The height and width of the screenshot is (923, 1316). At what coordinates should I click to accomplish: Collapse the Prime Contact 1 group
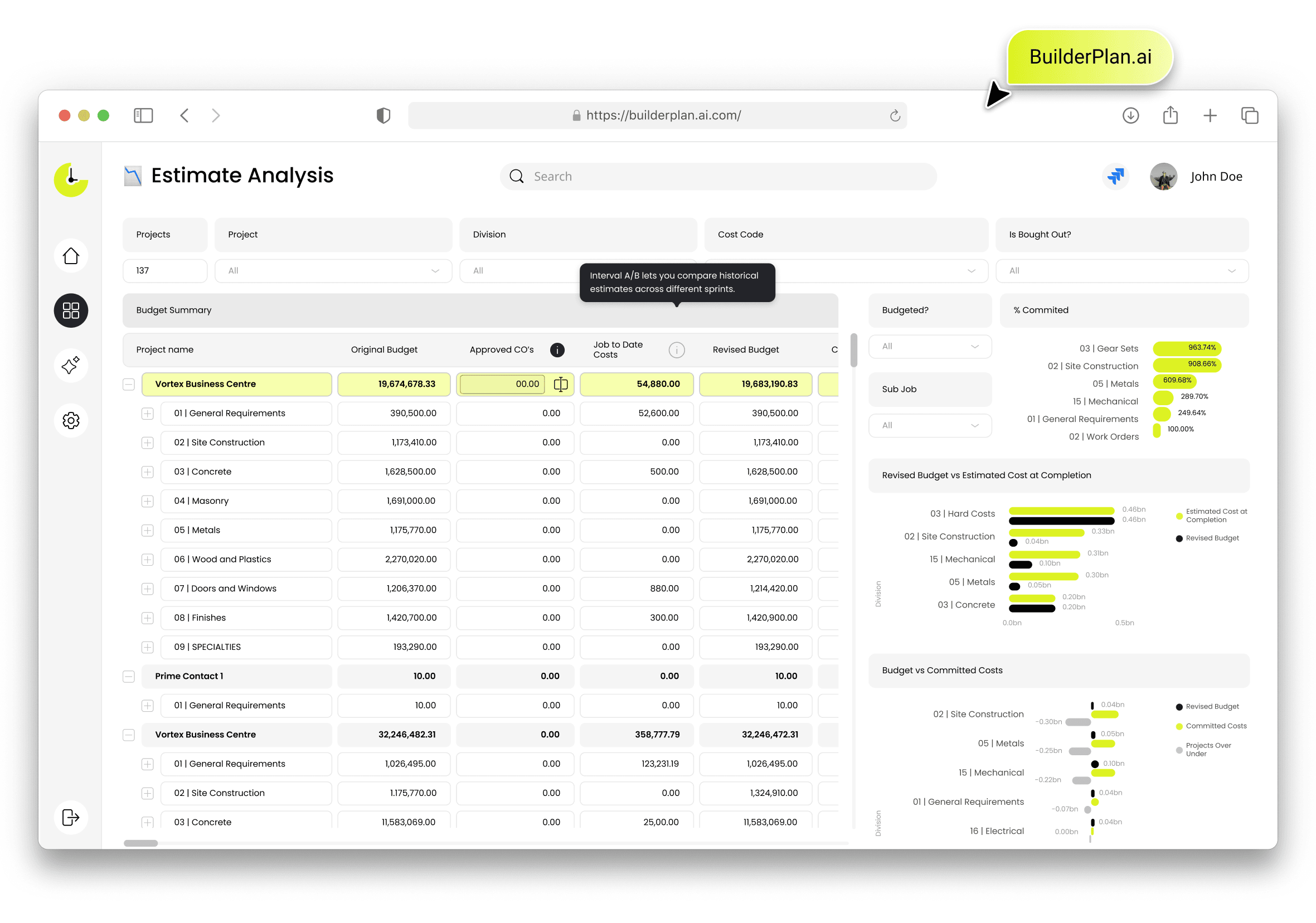tap(128, 677)
